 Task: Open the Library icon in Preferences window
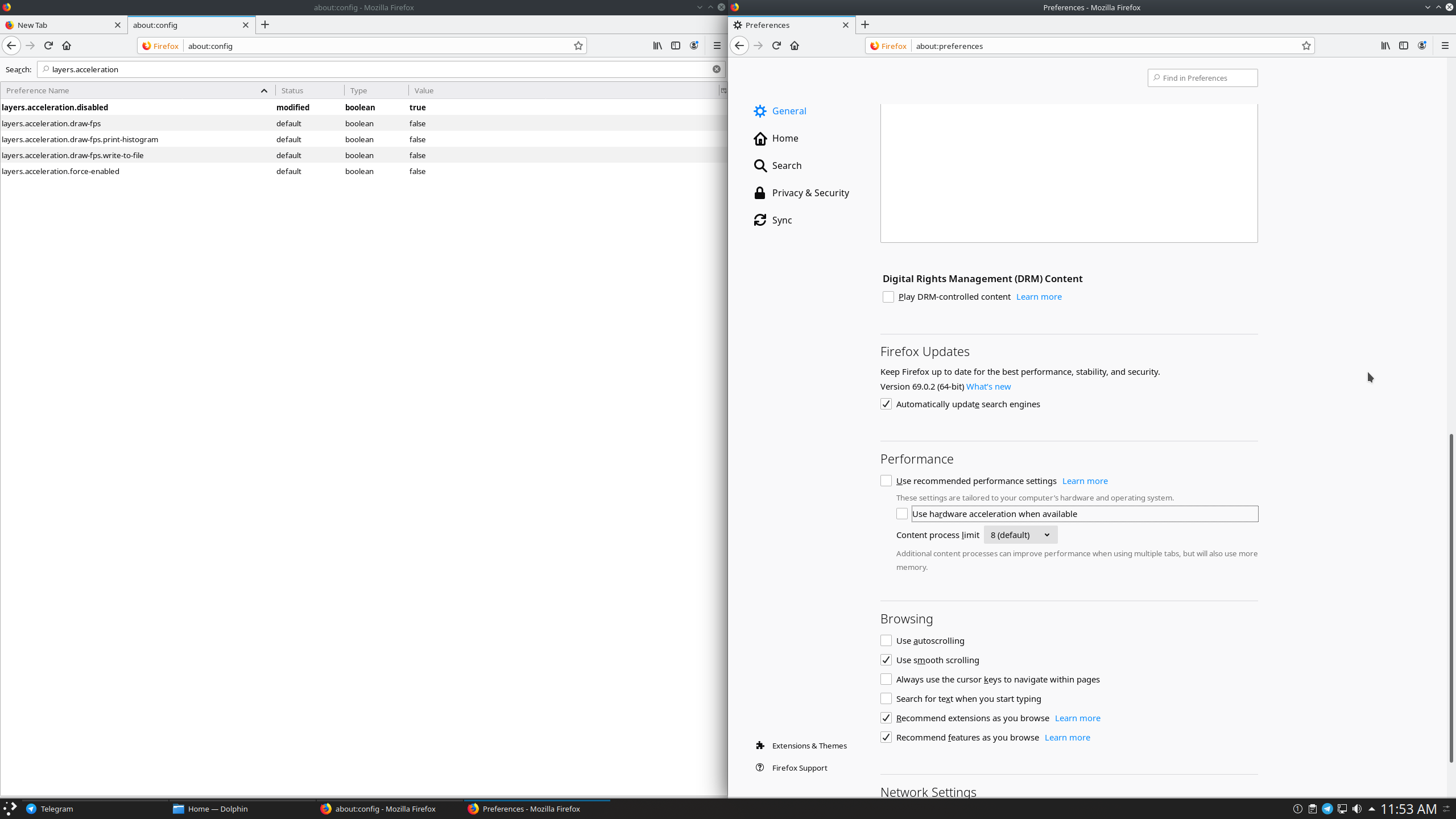coord(1385,45)
